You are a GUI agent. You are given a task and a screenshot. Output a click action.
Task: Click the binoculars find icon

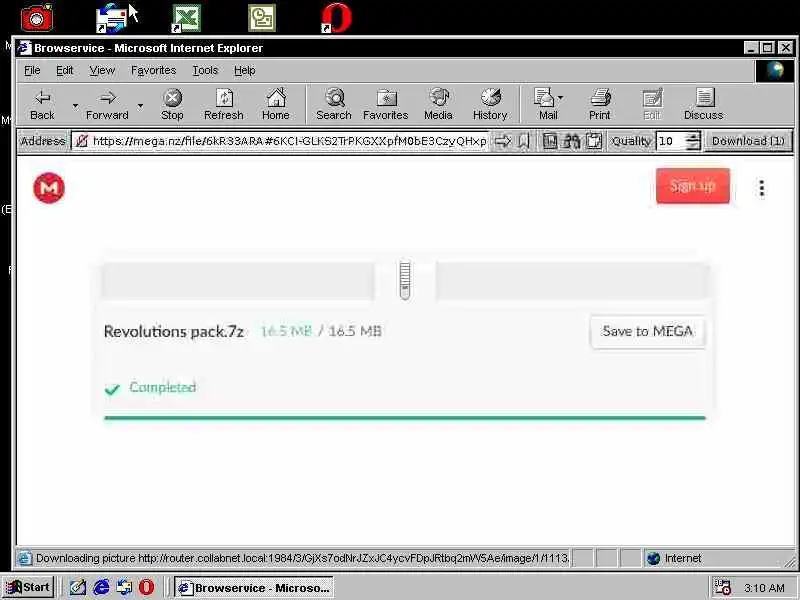[x=571, y=141]
